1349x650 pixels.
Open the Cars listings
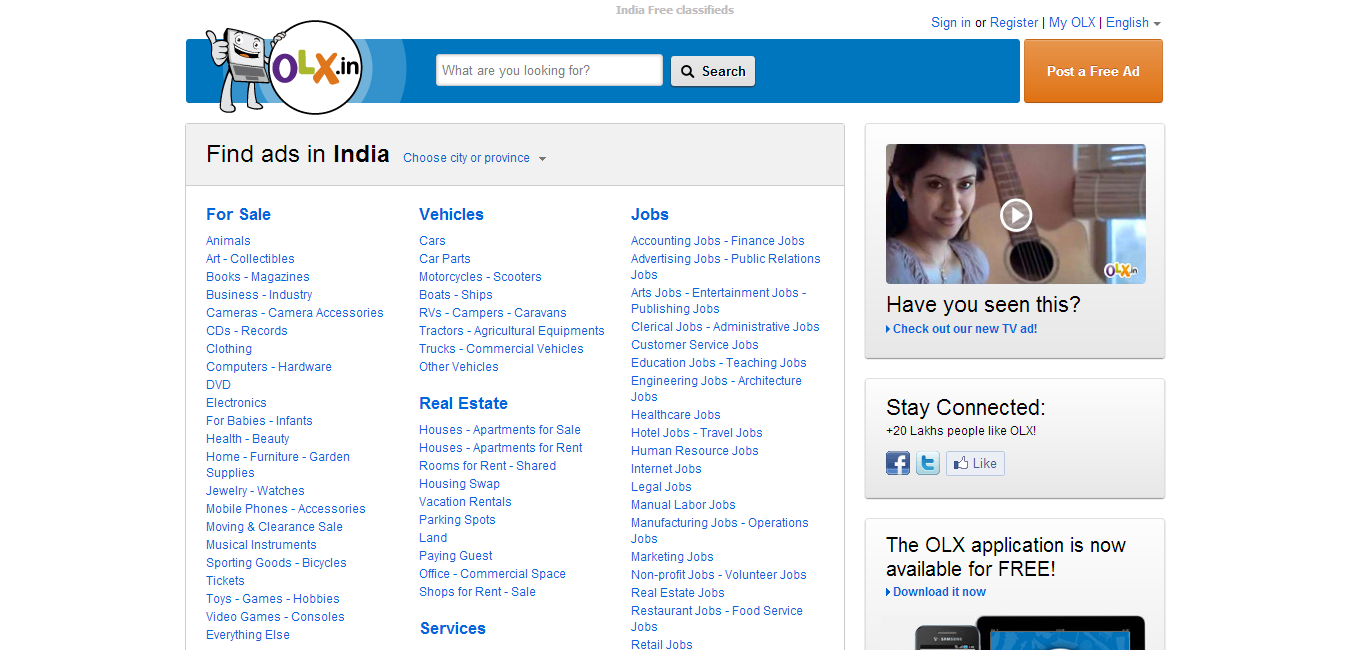click(x=432, y=241)
